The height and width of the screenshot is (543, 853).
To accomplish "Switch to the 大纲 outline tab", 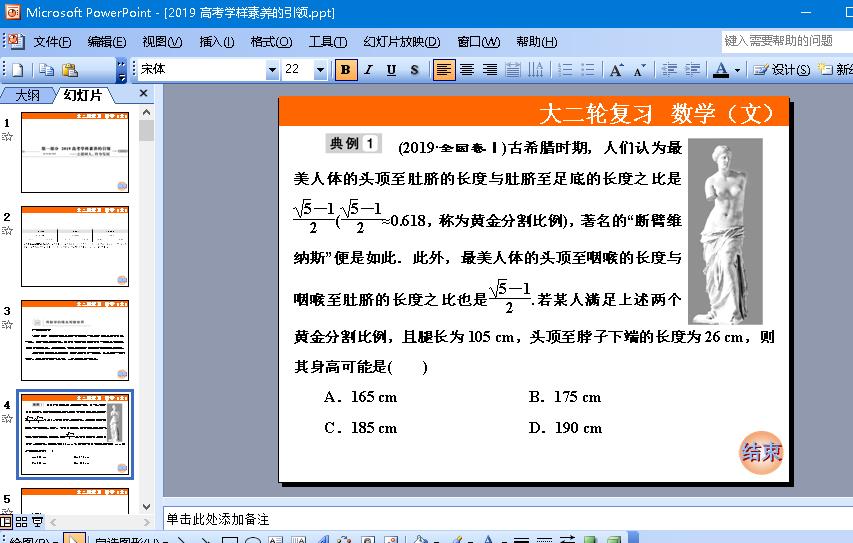I will [x=27, y=95].
